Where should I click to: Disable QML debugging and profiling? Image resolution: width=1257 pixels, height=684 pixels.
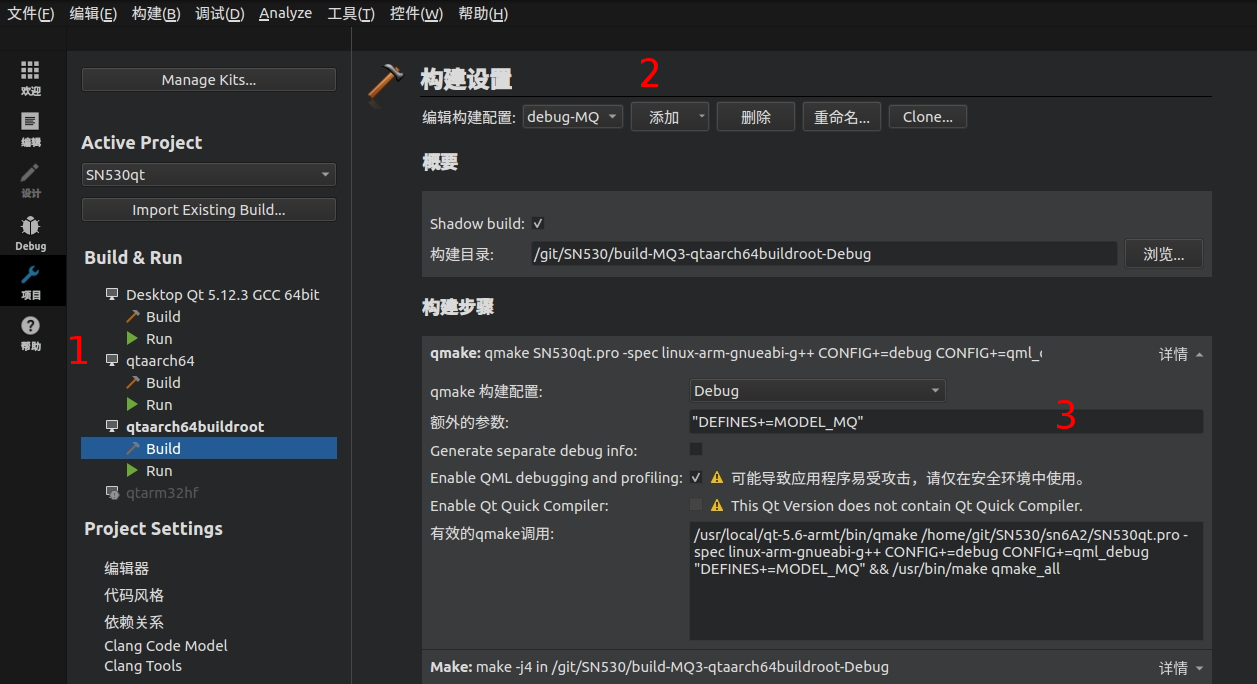[x=695, y=478]
